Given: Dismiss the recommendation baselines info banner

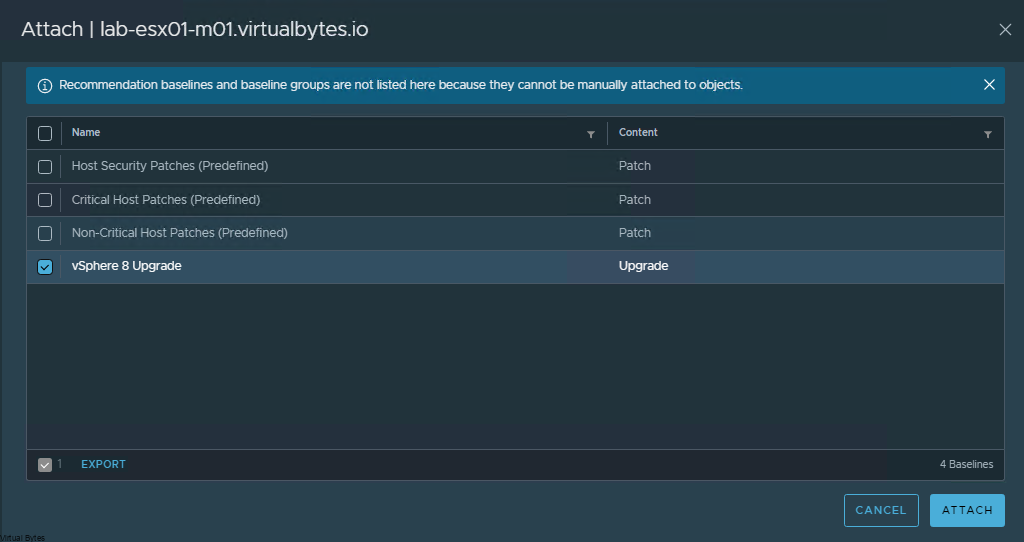Looking at the screenshot, I should [989, 85].
